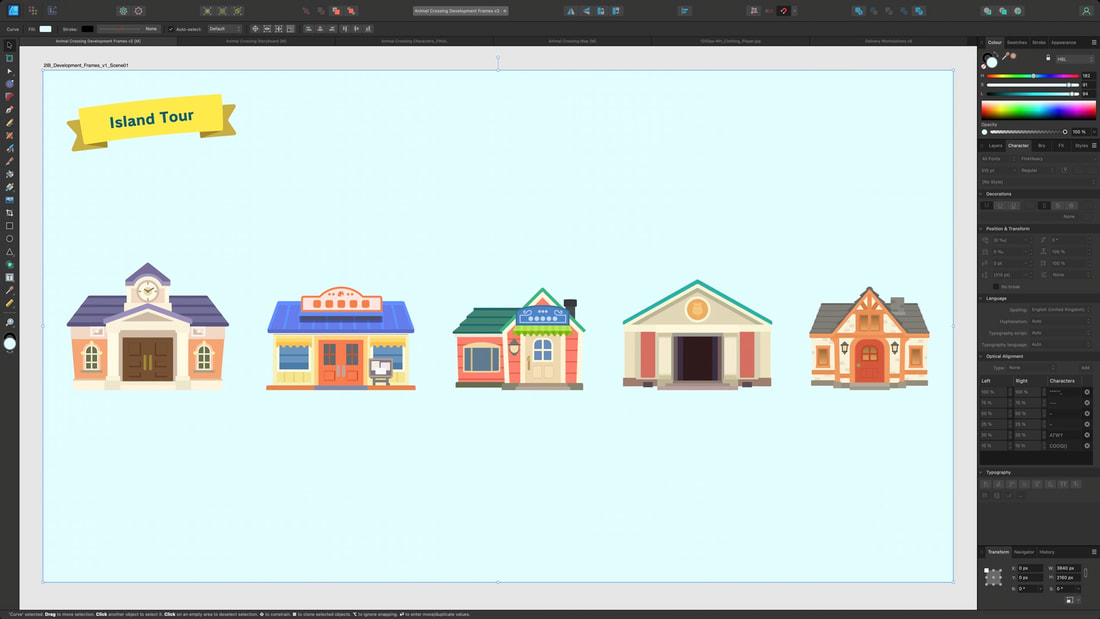Adjust the Saturation slider
Image resolution: width=1100 pixels, height=619 pixels.
coord(1033,85)
